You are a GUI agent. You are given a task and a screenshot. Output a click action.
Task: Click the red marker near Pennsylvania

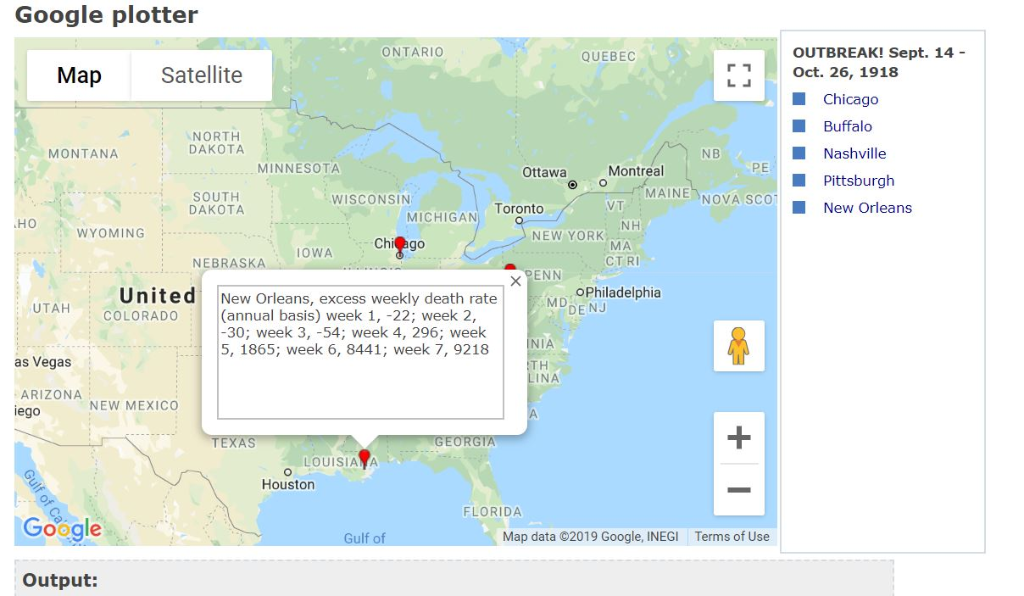coord(510,268)
